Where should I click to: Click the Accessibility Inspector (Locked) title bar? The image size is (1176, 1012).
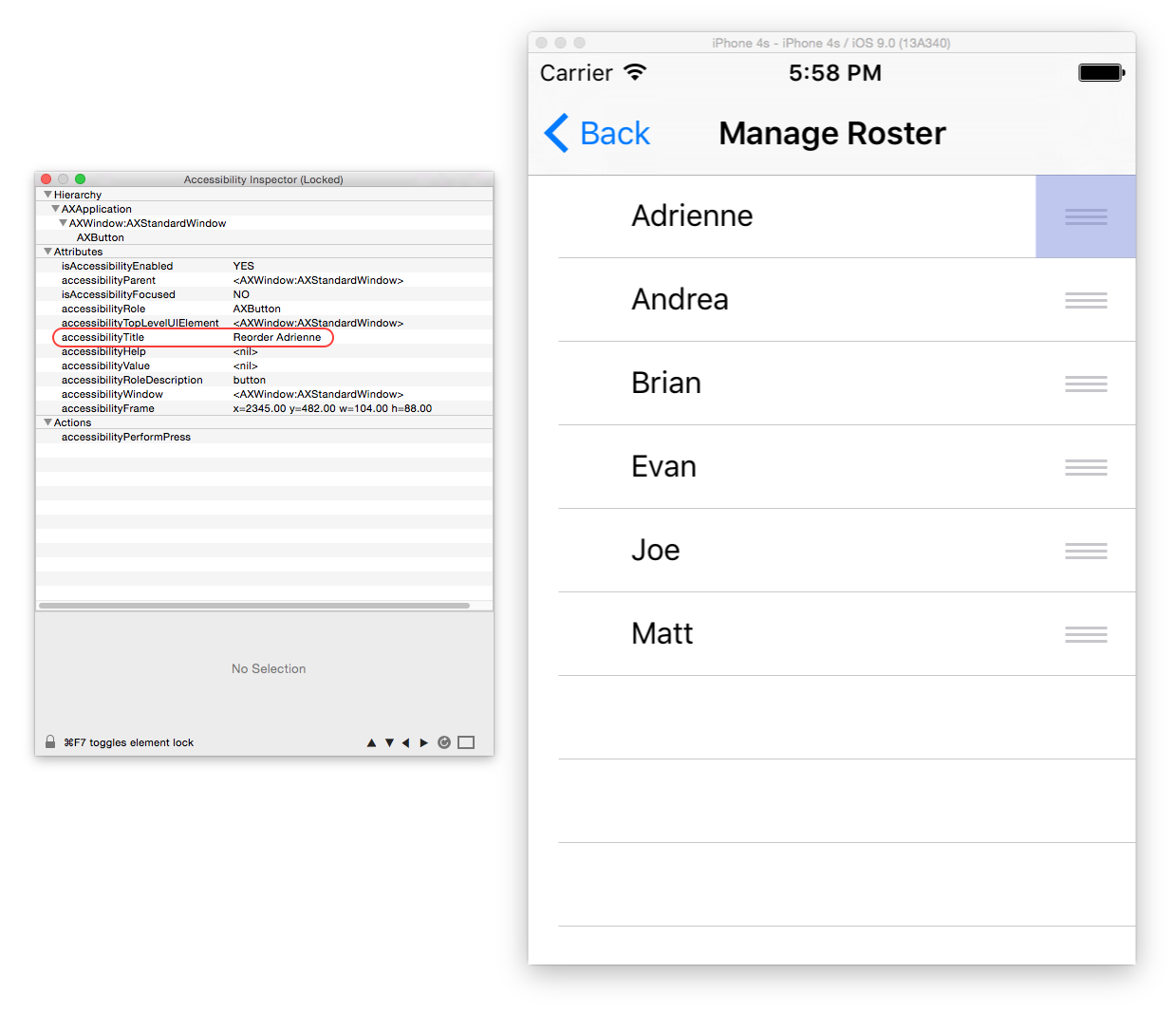click(x=264, y=178)
